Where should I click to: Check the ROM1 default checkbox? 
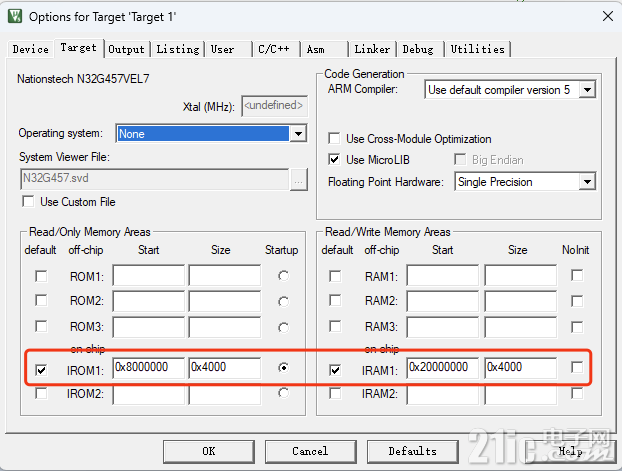[x=41, y=276]
